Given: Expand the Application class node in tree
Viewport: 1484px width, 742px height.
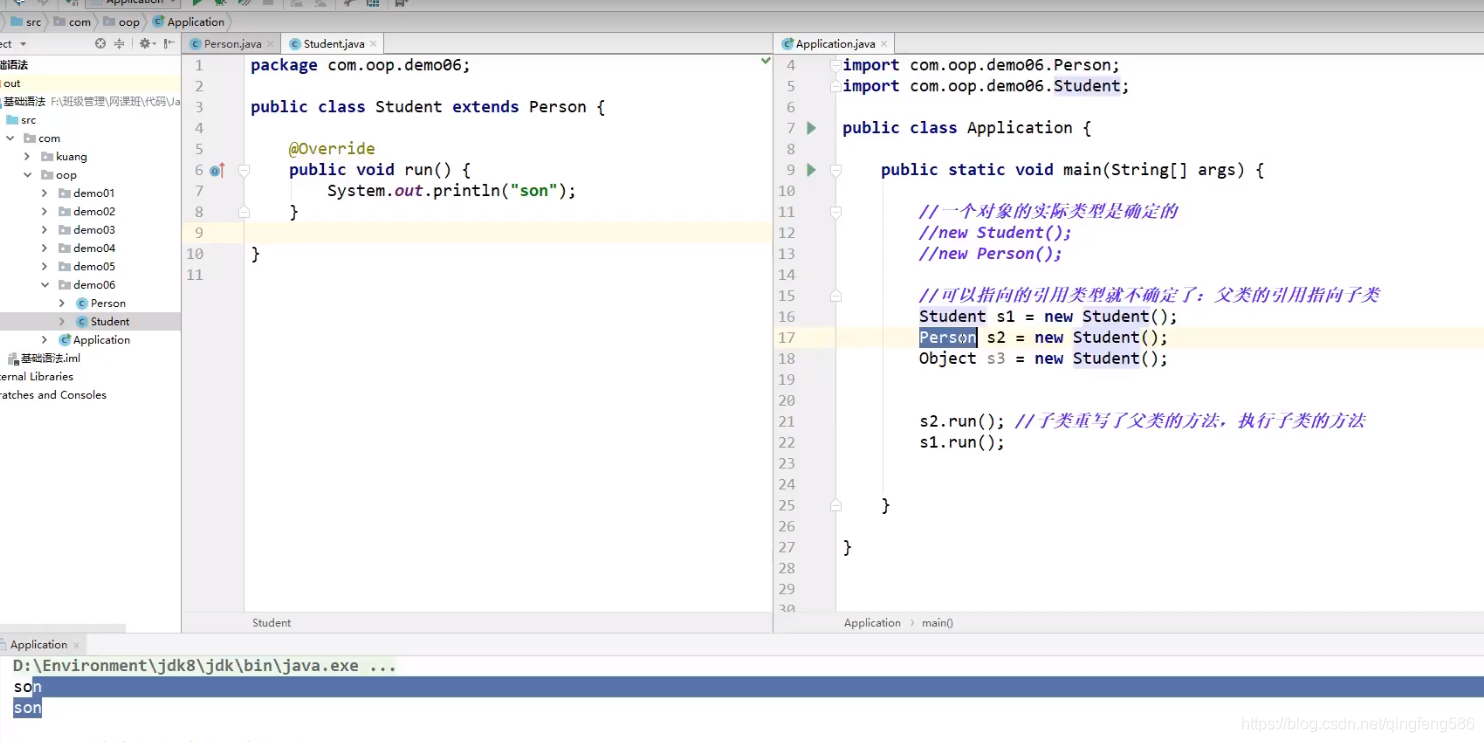Looking at the screenshot, I should coord(44,340).
